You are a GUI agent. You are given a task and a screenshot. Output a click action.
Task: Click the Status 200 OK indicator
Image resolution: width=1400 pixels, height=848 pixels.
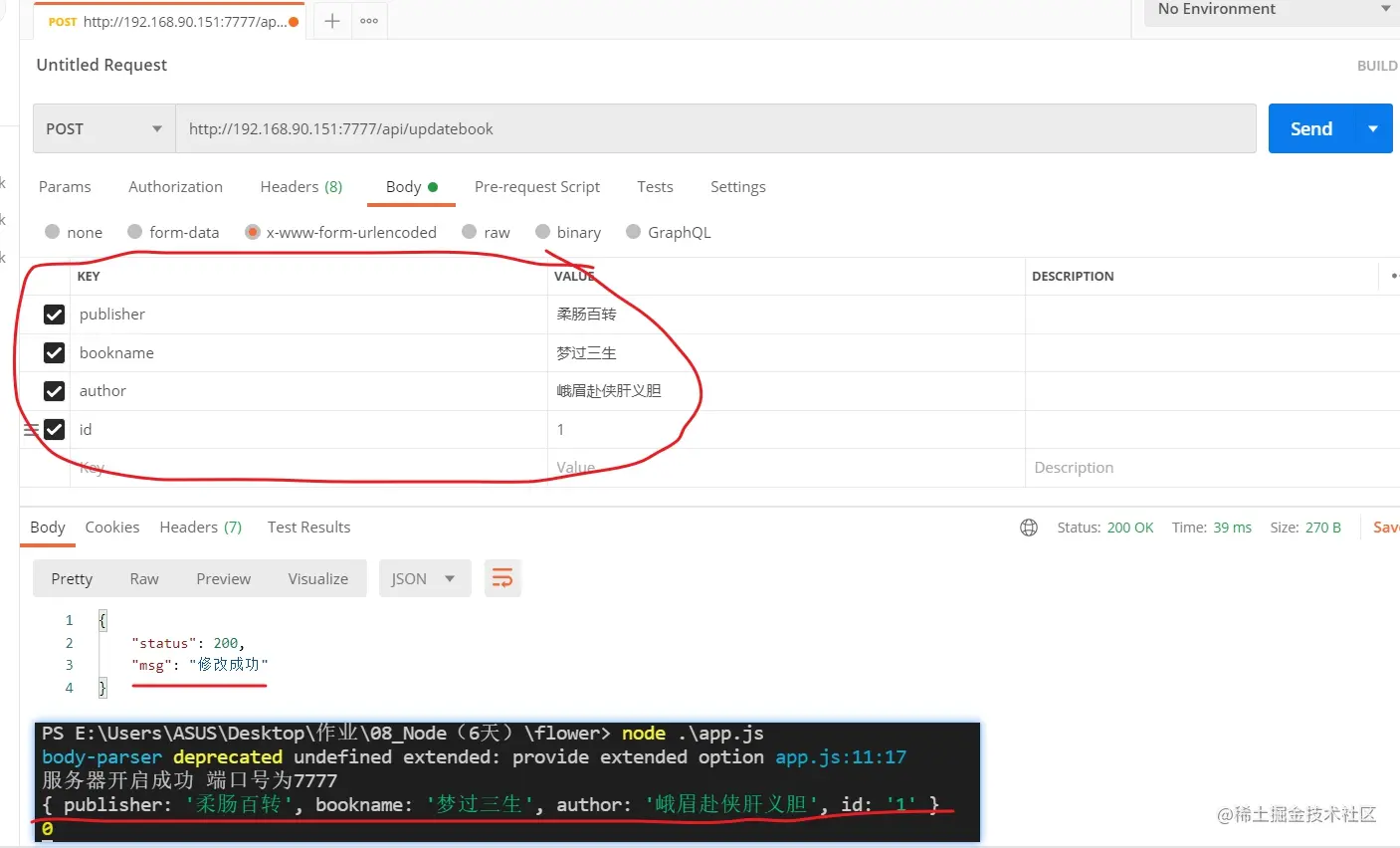[x=1105, y=528]
